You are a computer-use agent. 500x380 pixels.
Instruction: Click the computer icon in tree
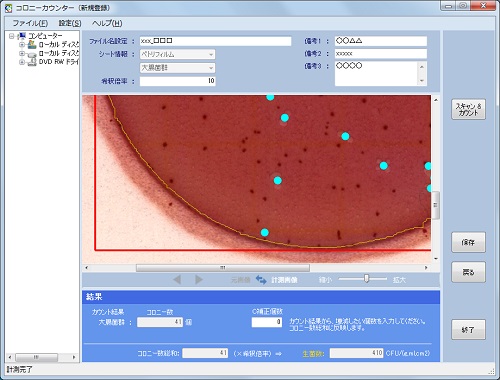coord(22,35)
